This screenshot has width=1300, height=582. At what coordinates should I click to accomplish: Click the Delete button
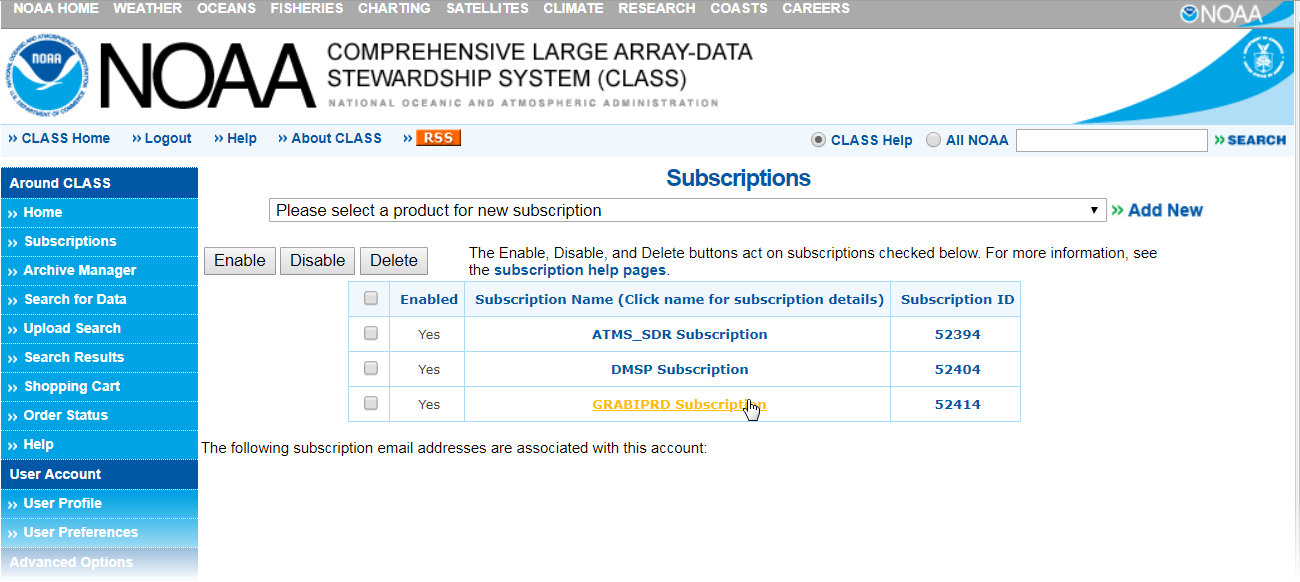394,260
